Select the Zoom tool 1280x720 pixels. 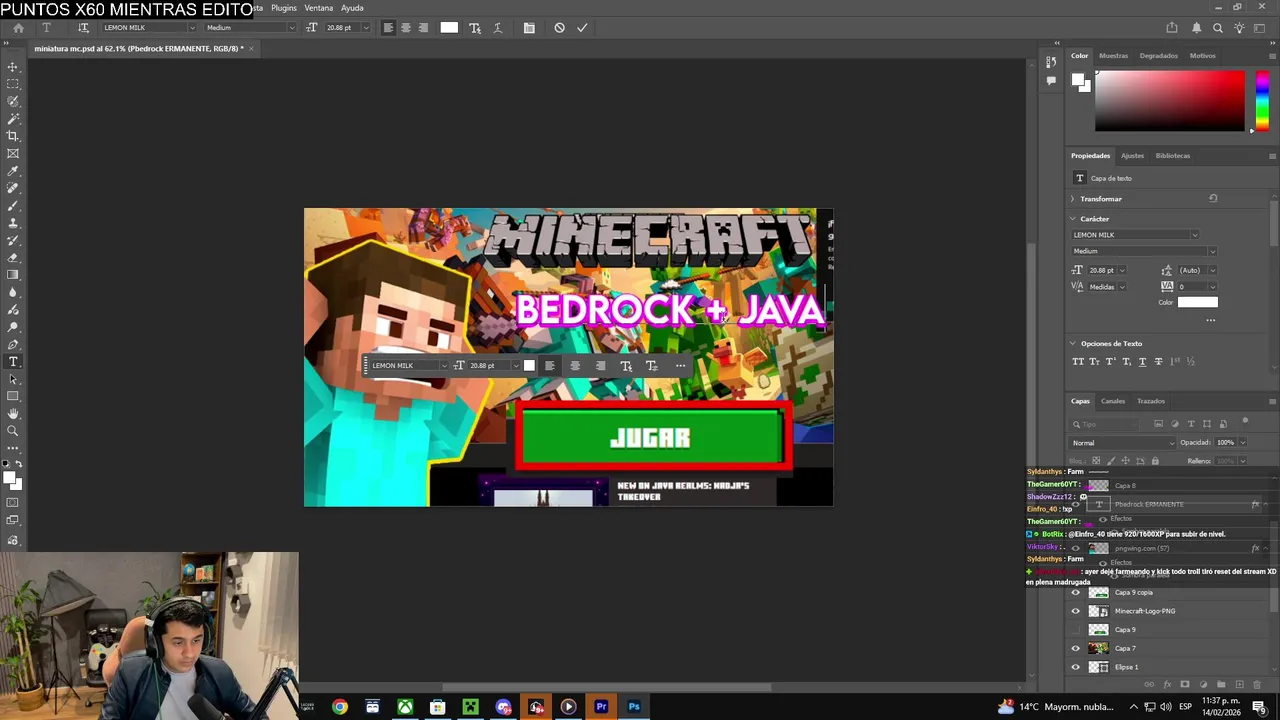click(x=13, y=431)
